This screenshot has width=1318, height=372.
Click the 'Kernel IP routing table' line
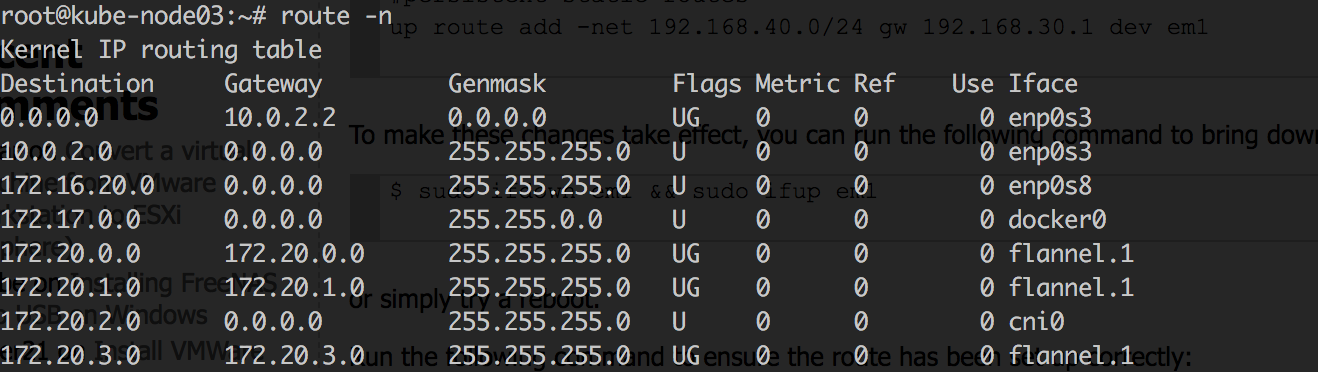coord(162,50)
